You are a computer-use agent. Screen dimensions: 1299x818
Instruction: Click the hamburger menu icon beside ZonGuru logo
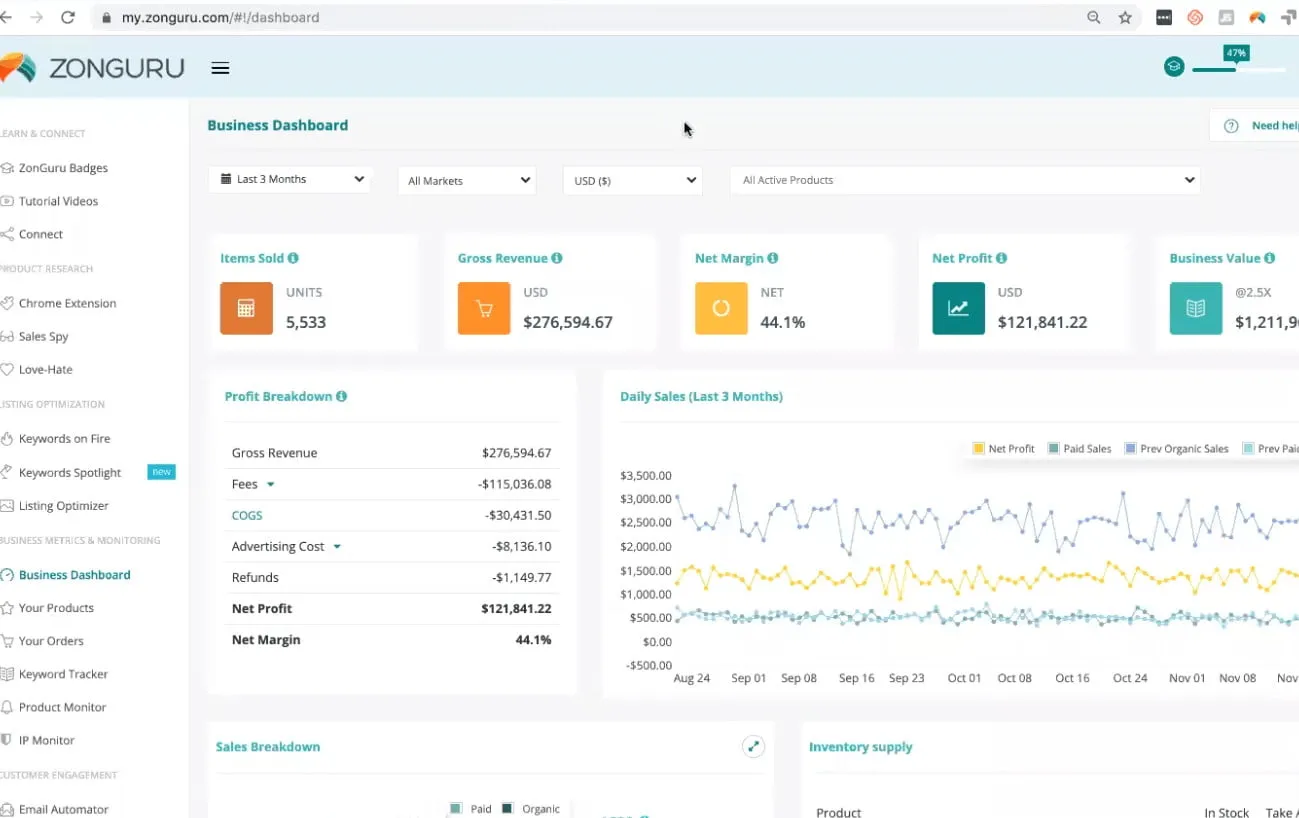coord(221,68)
